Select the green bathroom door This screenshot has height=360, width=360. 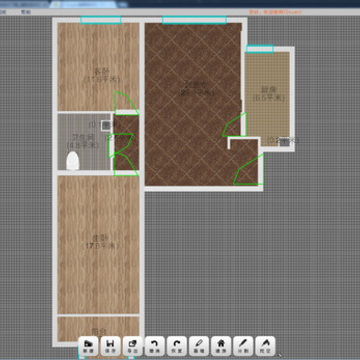120,145
